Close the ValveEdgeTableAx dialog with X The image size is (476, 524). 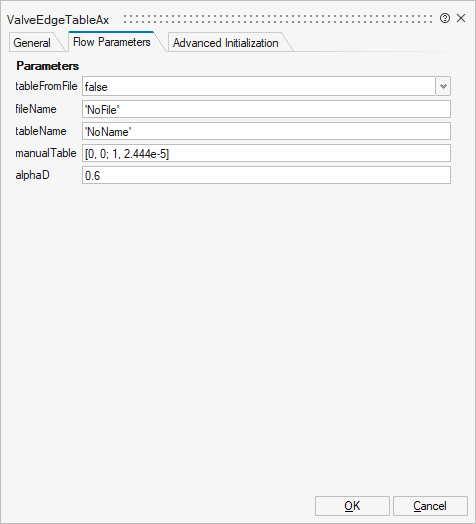pyautogui.click(x=461, y=18)
